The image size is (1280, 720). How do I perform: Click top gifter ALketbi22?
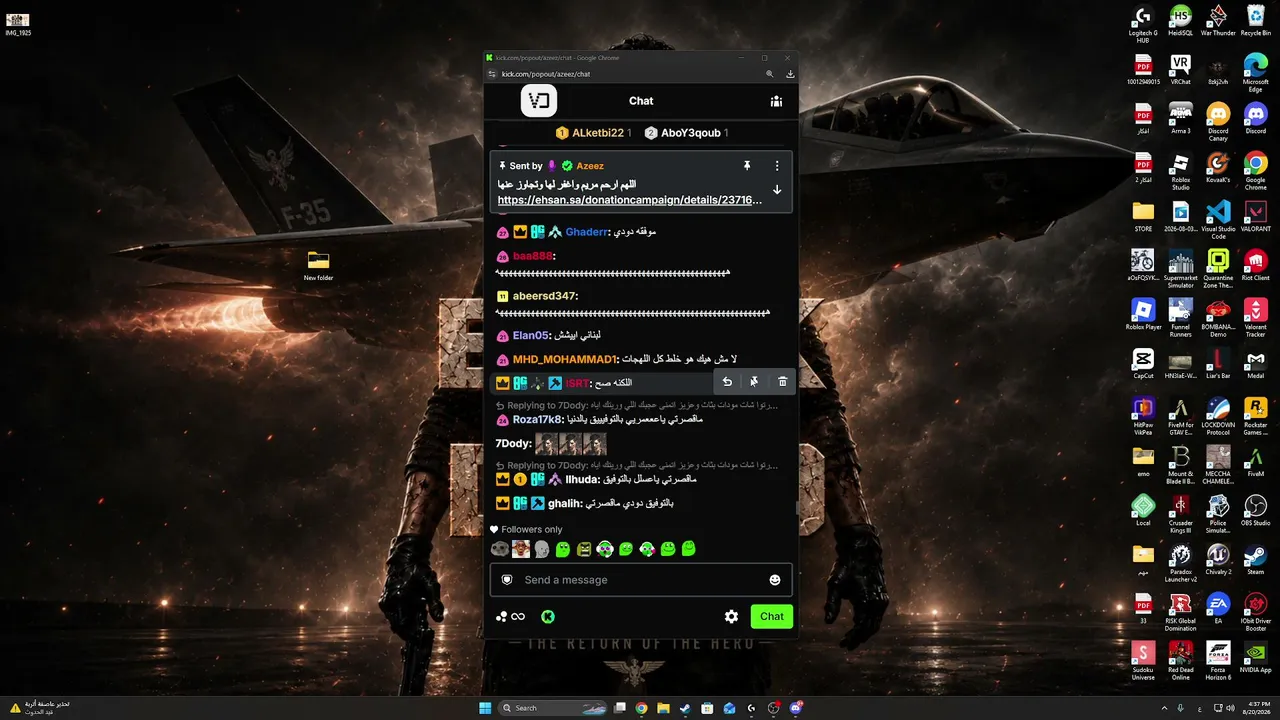pos(598,133)
